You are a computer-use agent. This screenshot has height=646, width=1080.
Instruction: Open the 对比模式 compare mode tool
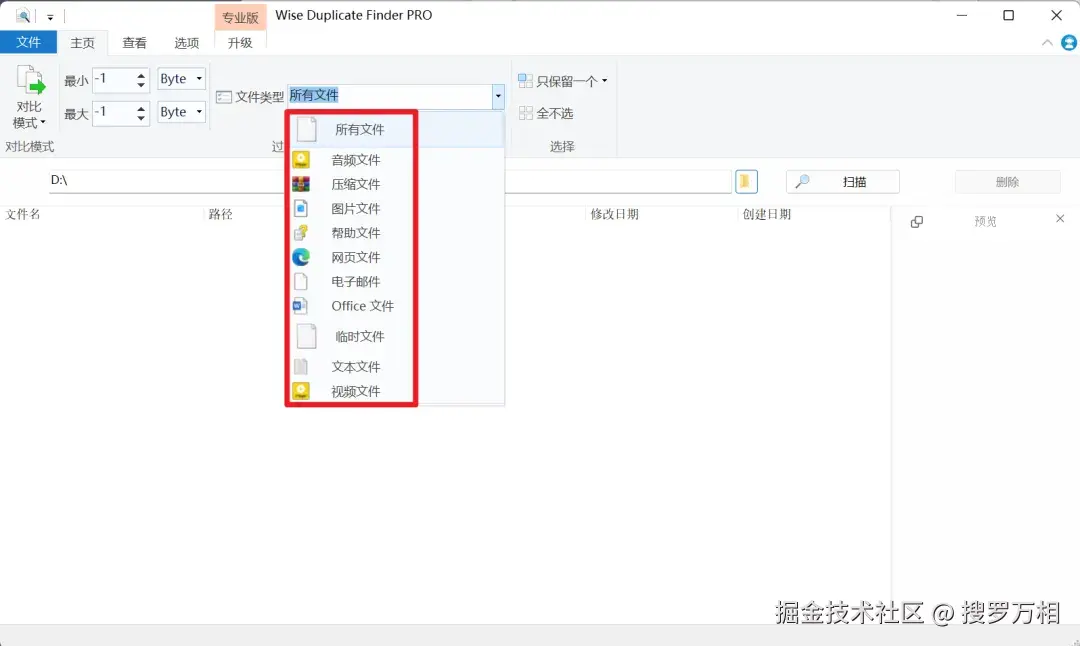tap(29, 97)
